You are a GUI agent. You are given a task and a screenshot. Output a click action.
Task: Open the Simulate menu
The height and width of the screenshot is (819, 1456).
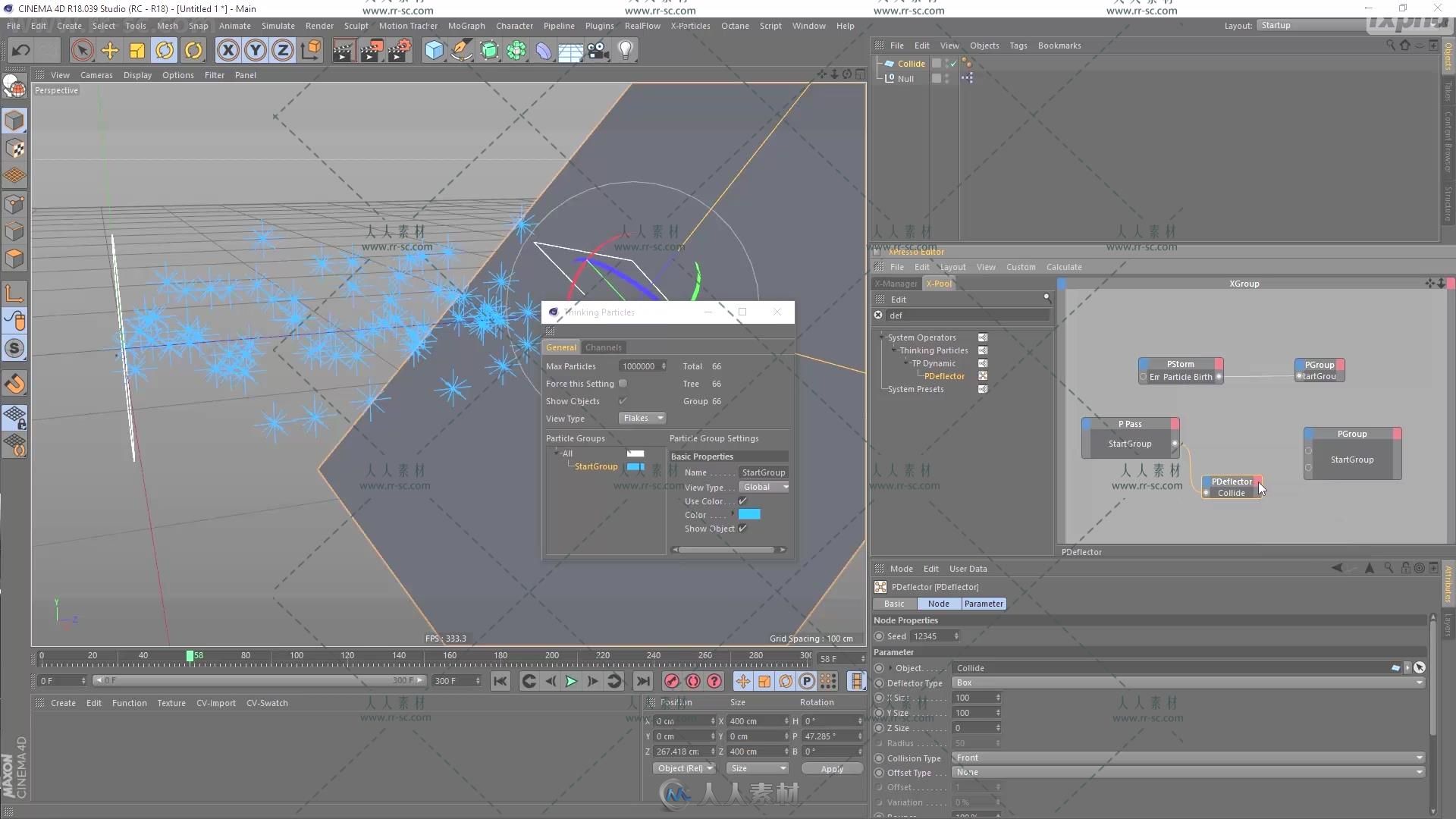(278, 26)
